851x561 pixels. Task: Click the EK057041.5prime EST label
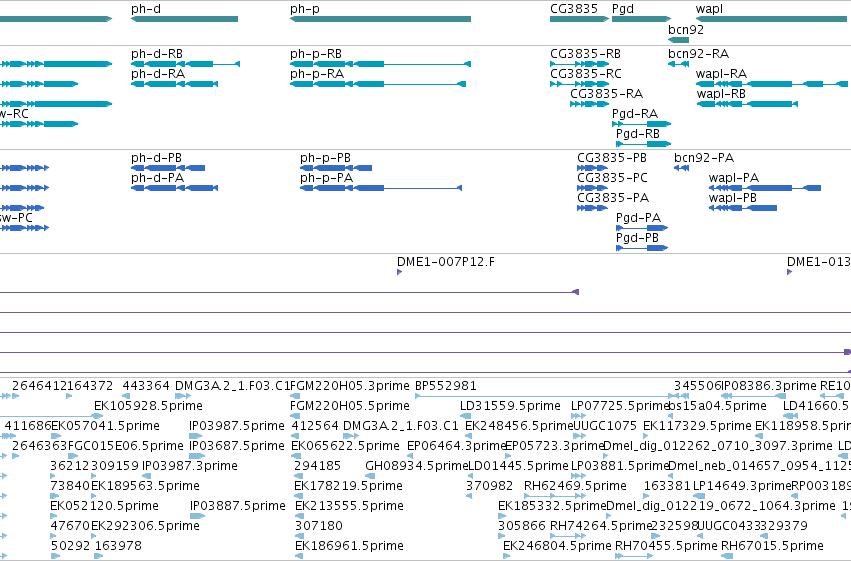(105, 426)
